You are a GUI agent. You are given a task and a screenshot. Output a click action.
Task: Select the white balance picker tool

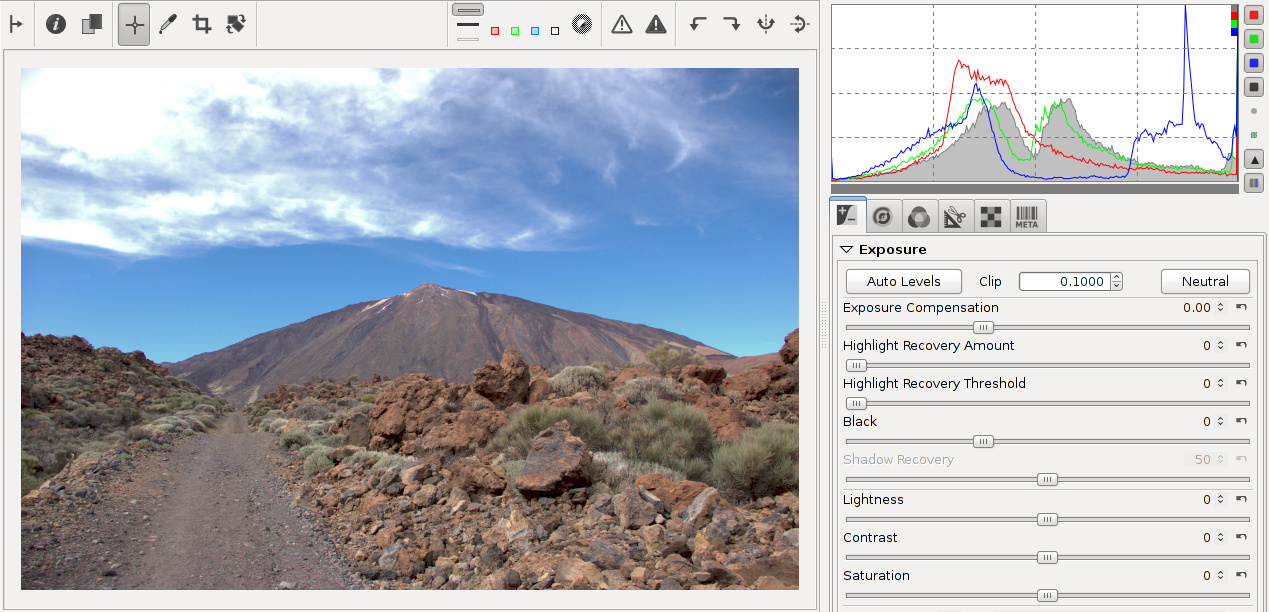pyautogui.click(x=168, y=24)
